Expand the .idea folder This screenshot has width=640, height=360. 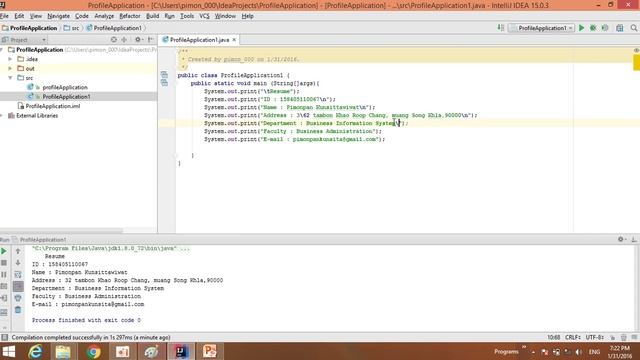coord(10,59)
